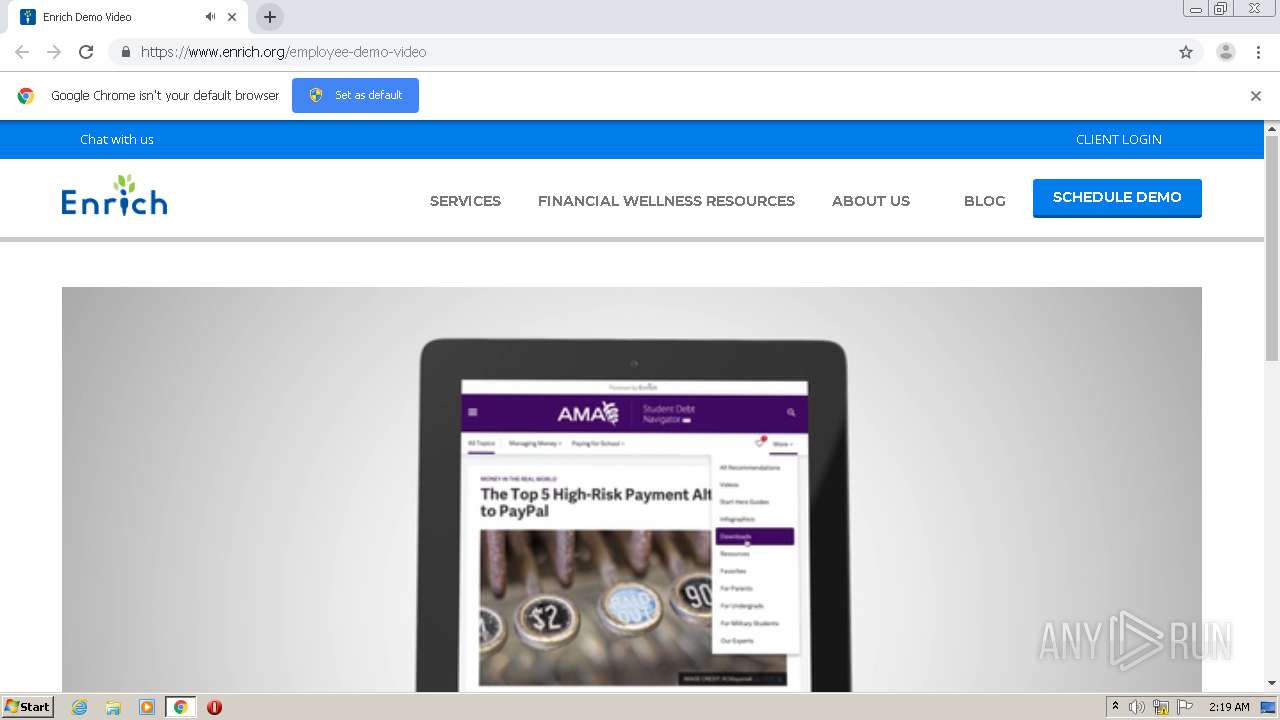Click the Set as default button
Viewport: 1280px width, 720px height.
pyautogui.click(x=355, y=95)
